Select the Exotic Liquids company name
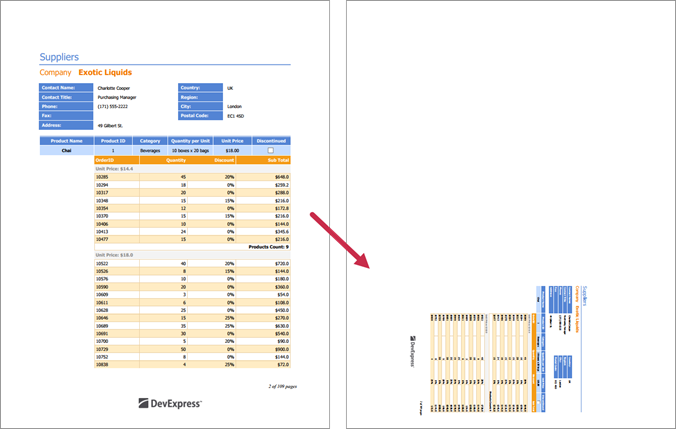Image resolution: width=676 pixels, height=429 pixels. coord(105,73)
